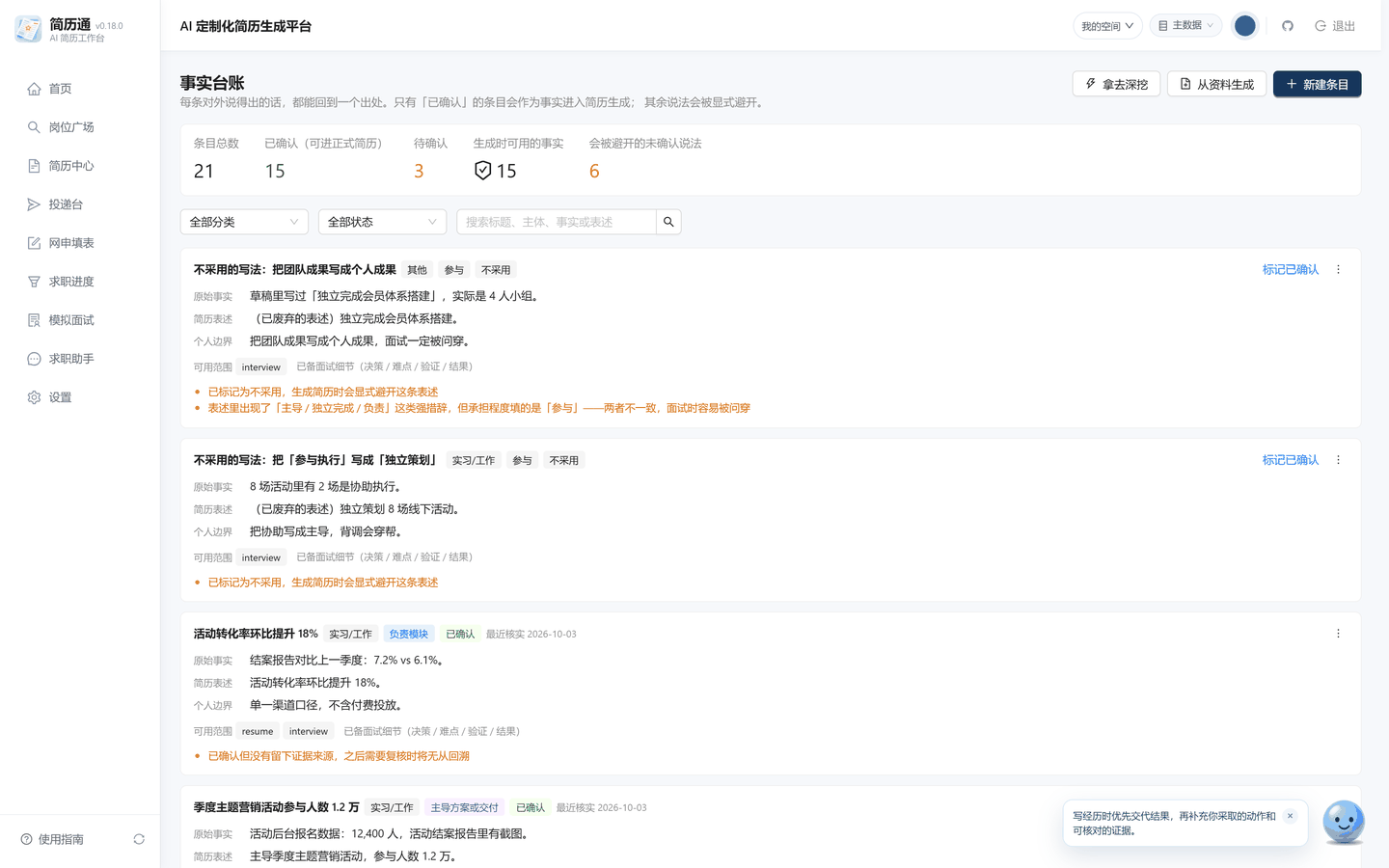Click the 待确认 count 3
This screenshot has width=1389, height=868.
pos(419,171)
